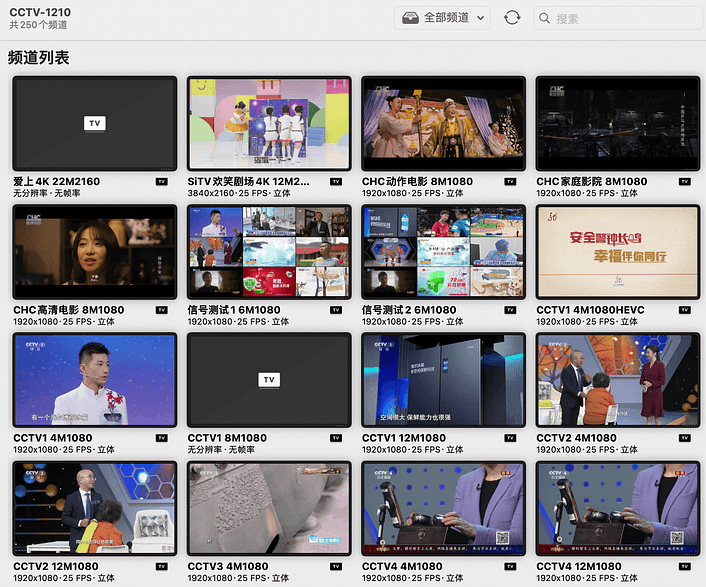Viewport: 706px width, 587px height.
Task: Click the 频道列表 heading
Action: coord(38,58)
